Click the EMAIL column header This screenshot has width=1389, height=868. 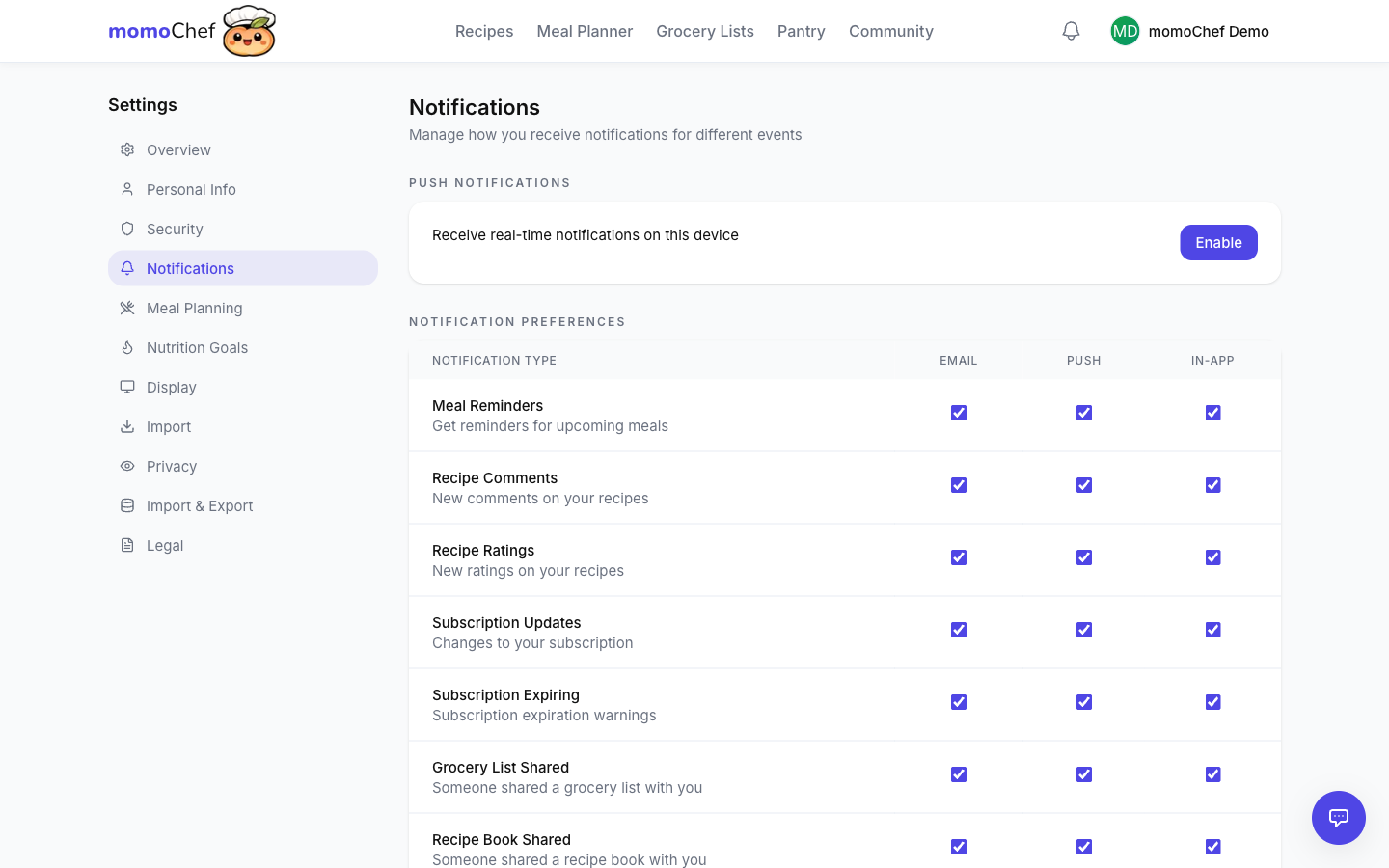pyautogui.click(x=959, y=360)
